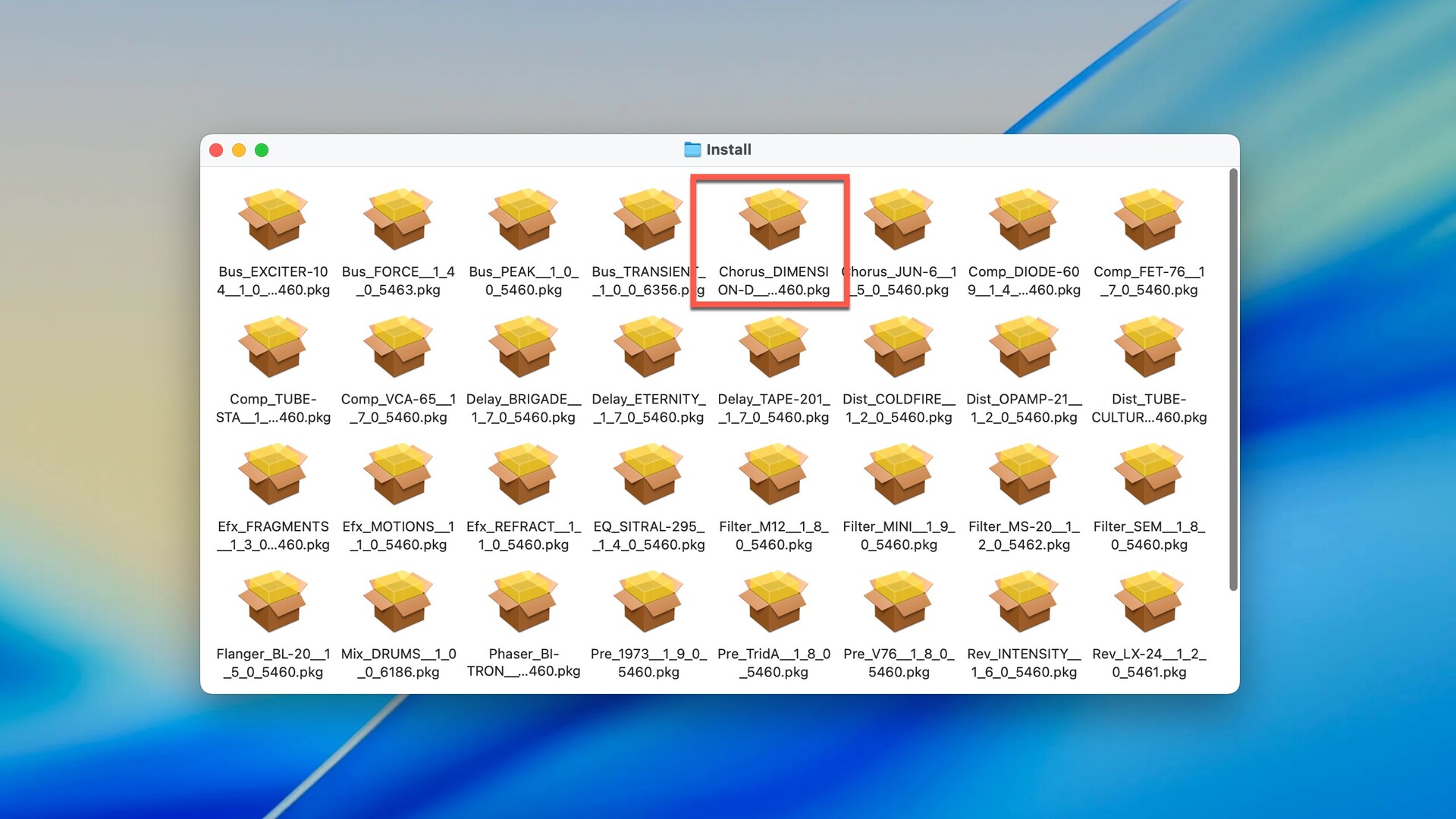Select the Delay_TAPE-201 package icon

click(x=773, y=347)
